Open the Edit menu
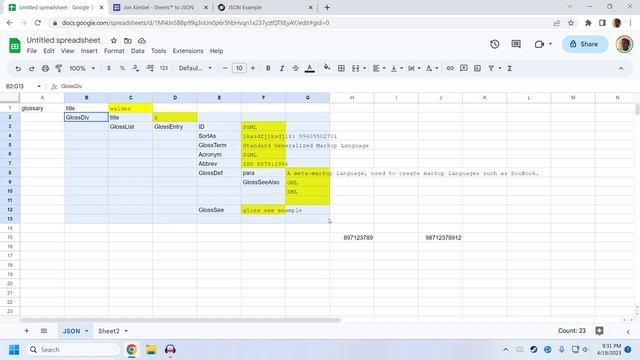Viewport: 640px width, 360px height. 49,51
